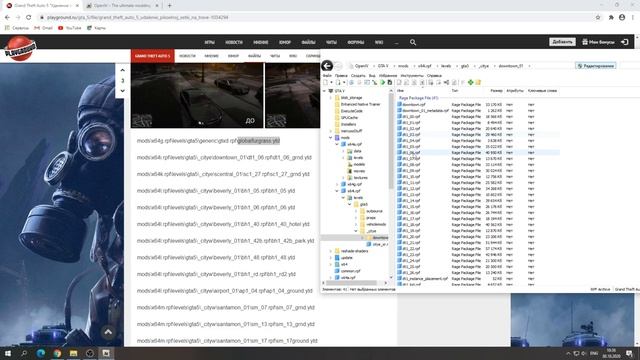Open the Windows Start menu
640x360 pixels.
[x=7, y=353]
